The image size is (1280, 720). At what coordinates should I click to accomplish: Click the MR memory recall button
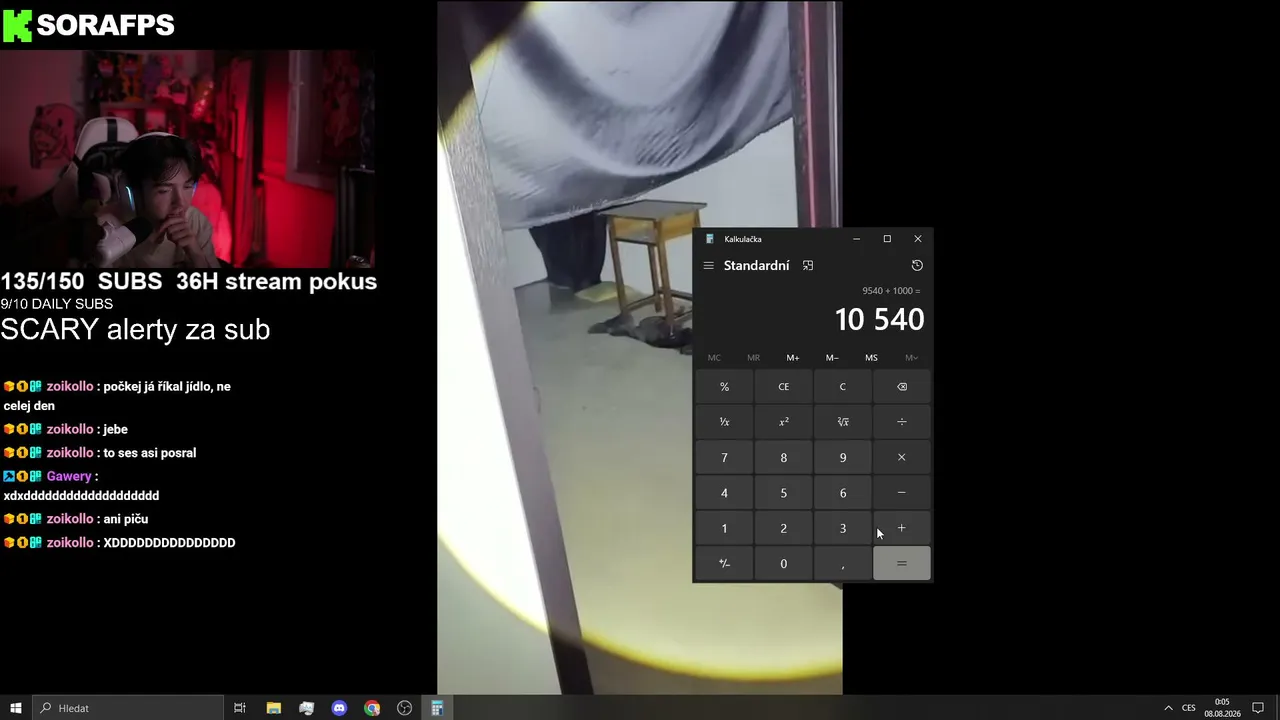point(753,358)
